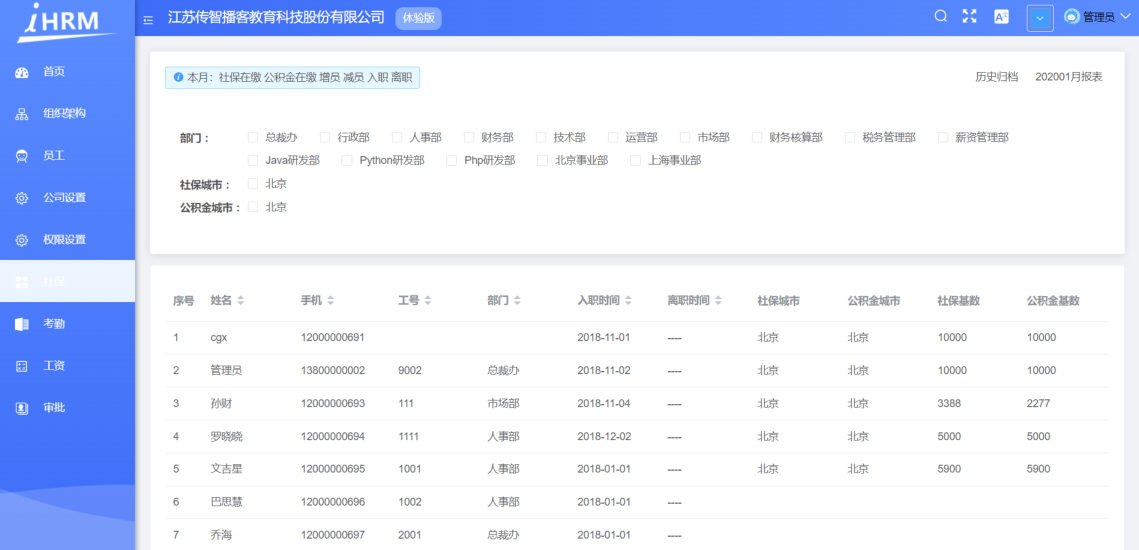Click the approval icon in the sidebar
Viewport: 1139px width, 550px height.
pos(22,408)
